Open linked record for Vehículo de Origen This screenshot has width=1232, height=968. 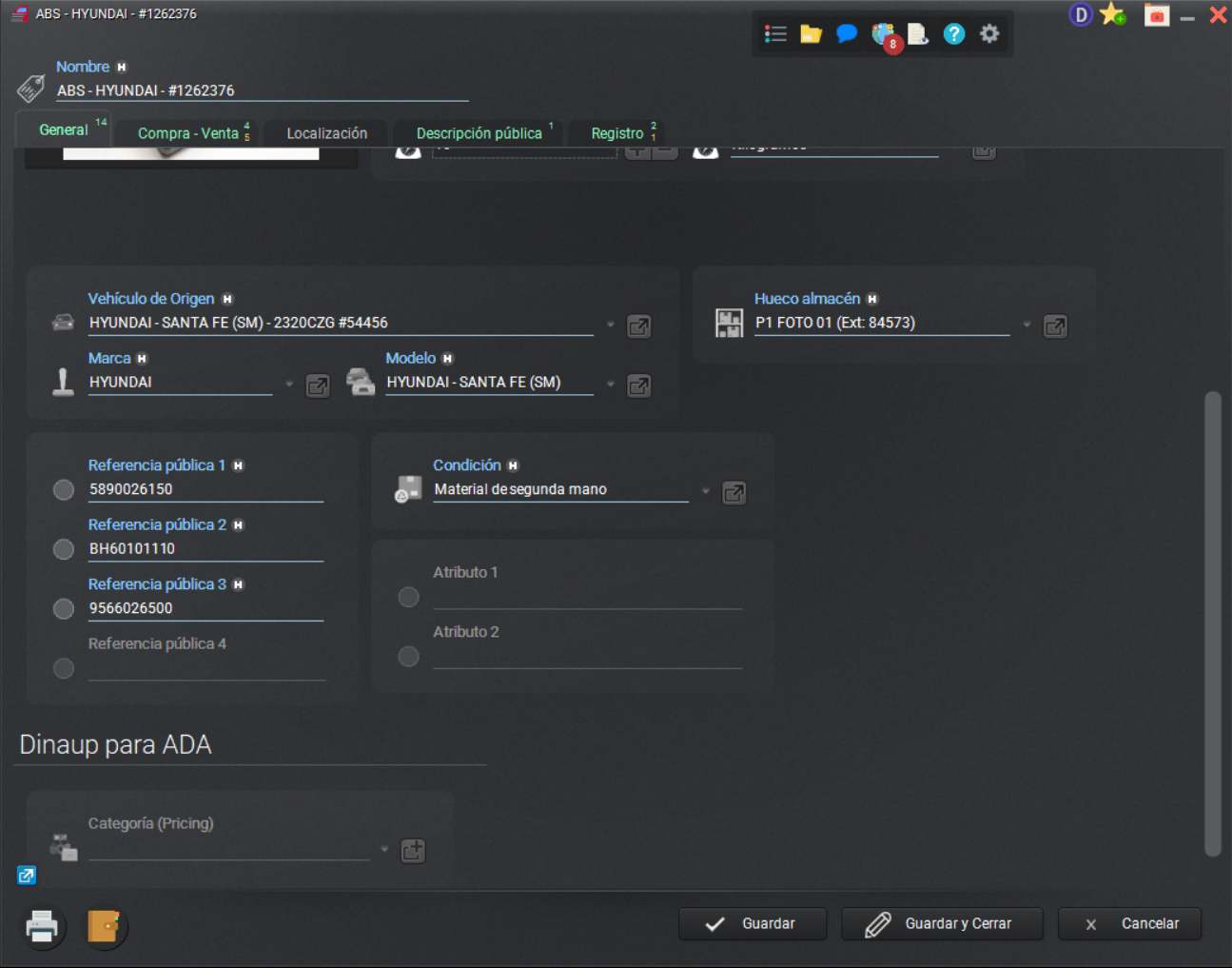click(x=639, y=326)
